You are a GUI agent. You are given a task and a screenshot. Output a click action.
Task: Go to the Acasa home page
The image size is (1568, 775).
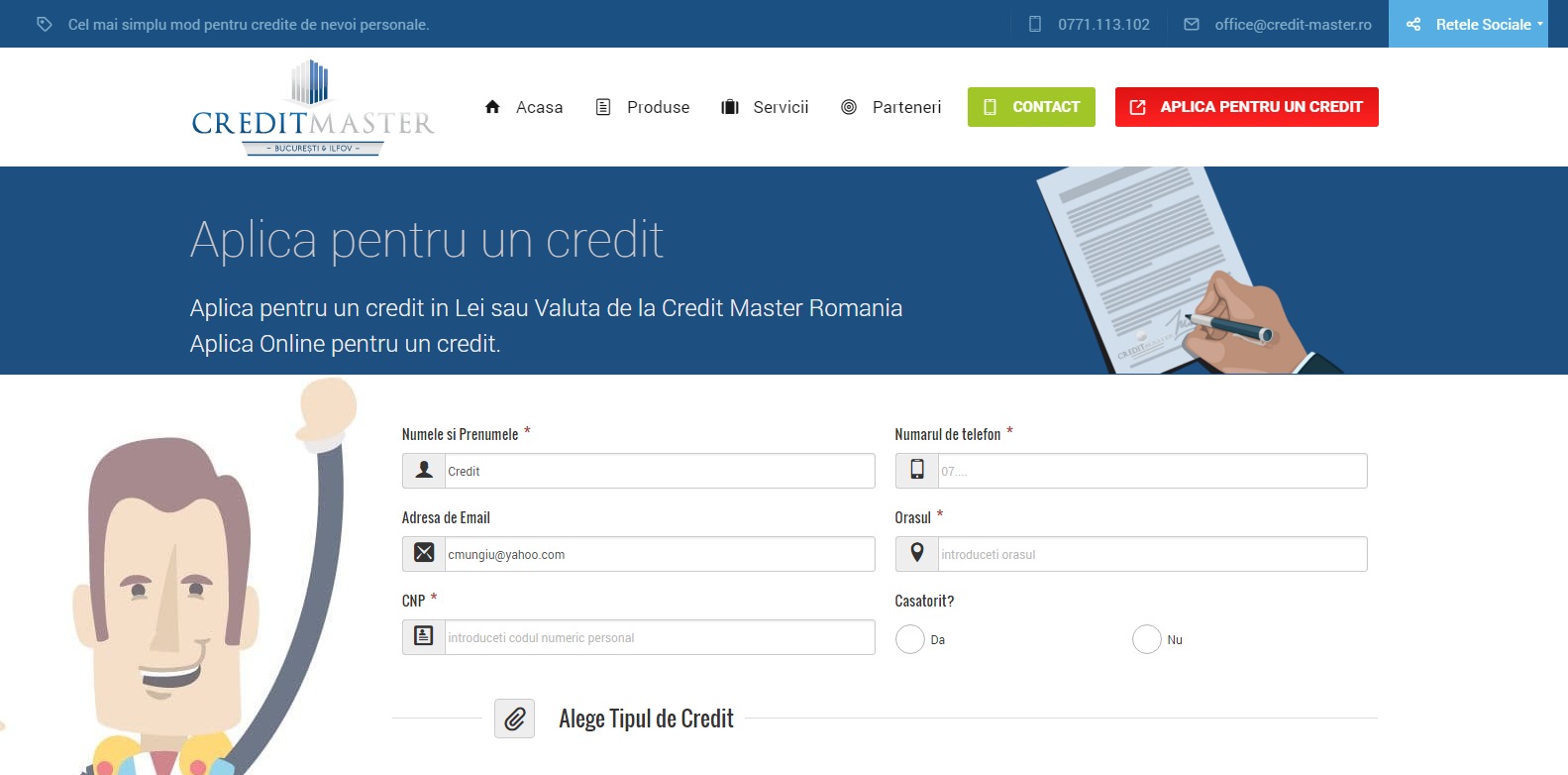(x=524, y=107)
